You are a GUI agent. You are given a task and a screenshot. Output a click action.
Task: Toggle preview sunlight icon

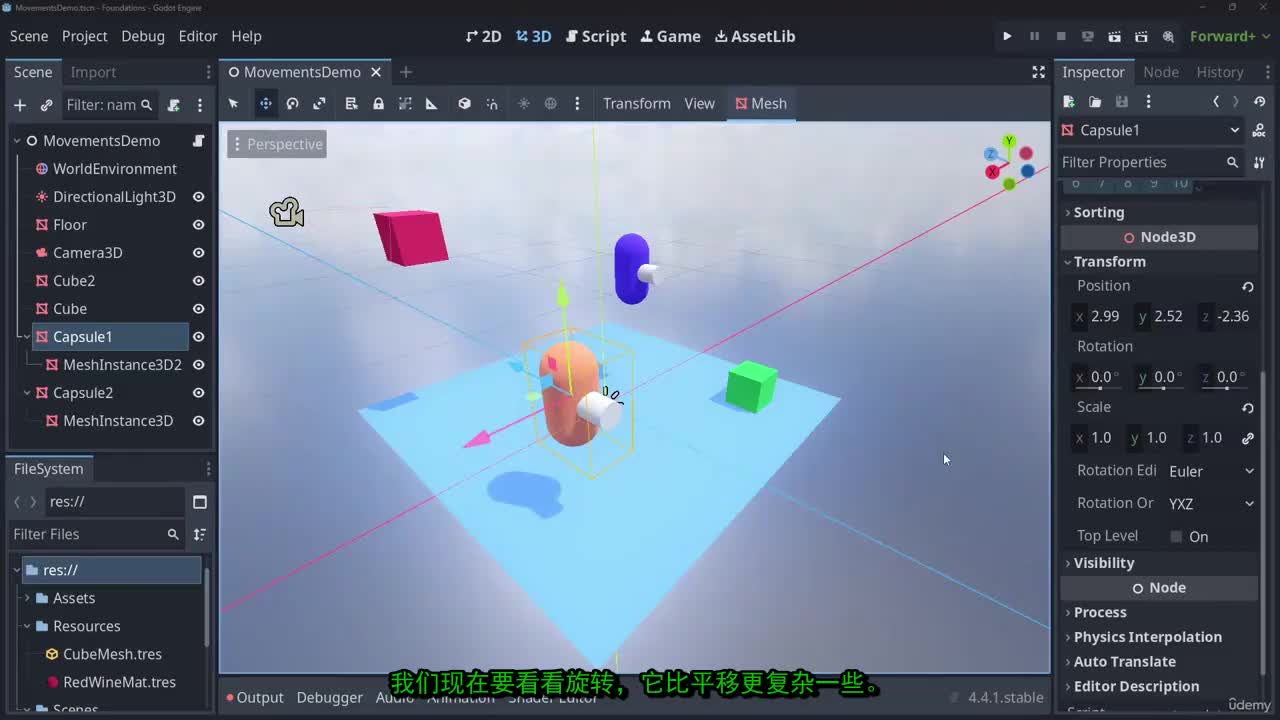pyautogui.click(x=523, y=103)
